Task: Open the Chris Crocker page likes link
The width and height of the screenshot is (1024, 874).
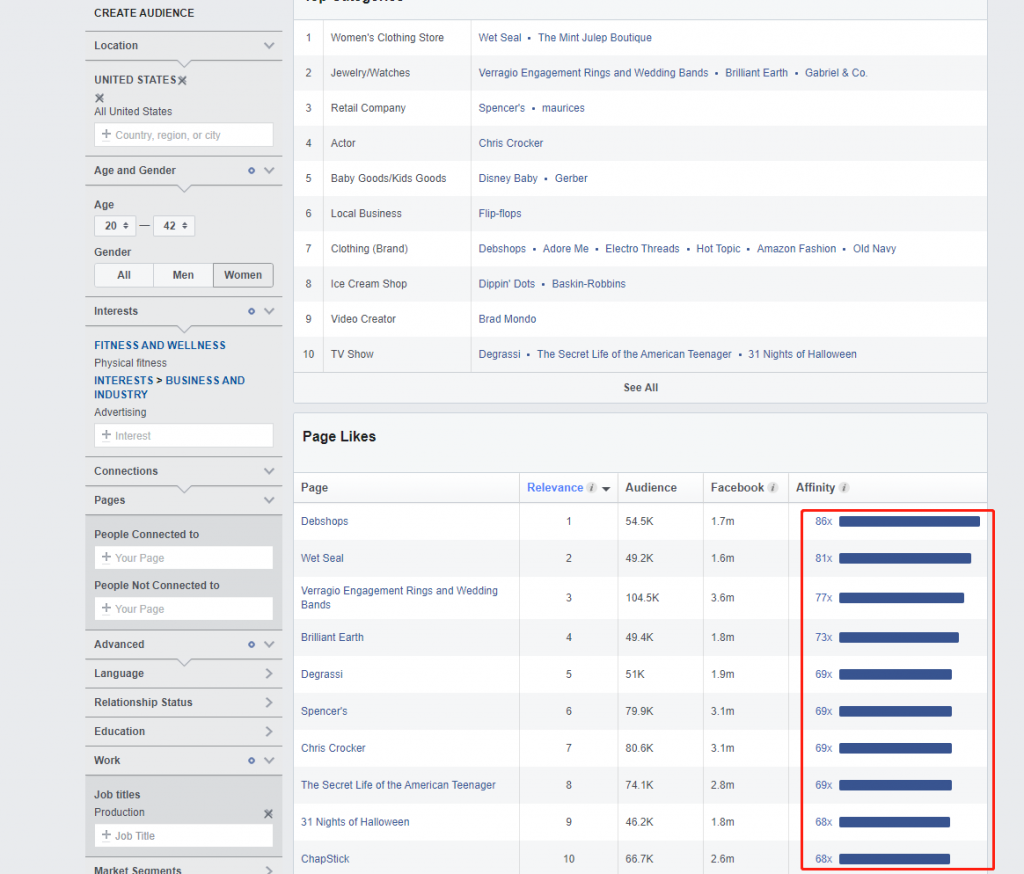Action: [333, 749]
